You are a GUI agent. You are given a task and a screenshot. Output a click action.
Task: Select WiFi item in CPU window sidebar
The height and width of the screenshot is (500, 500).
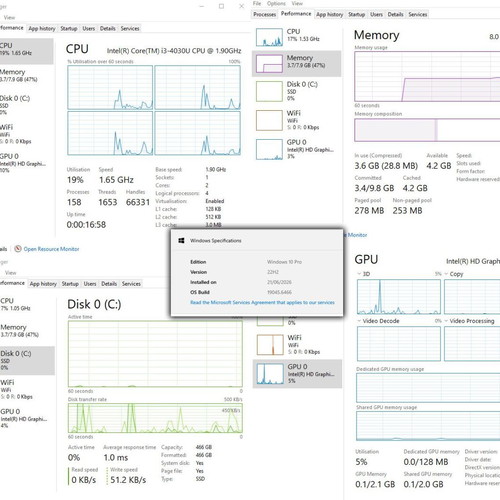pos(26,134)
